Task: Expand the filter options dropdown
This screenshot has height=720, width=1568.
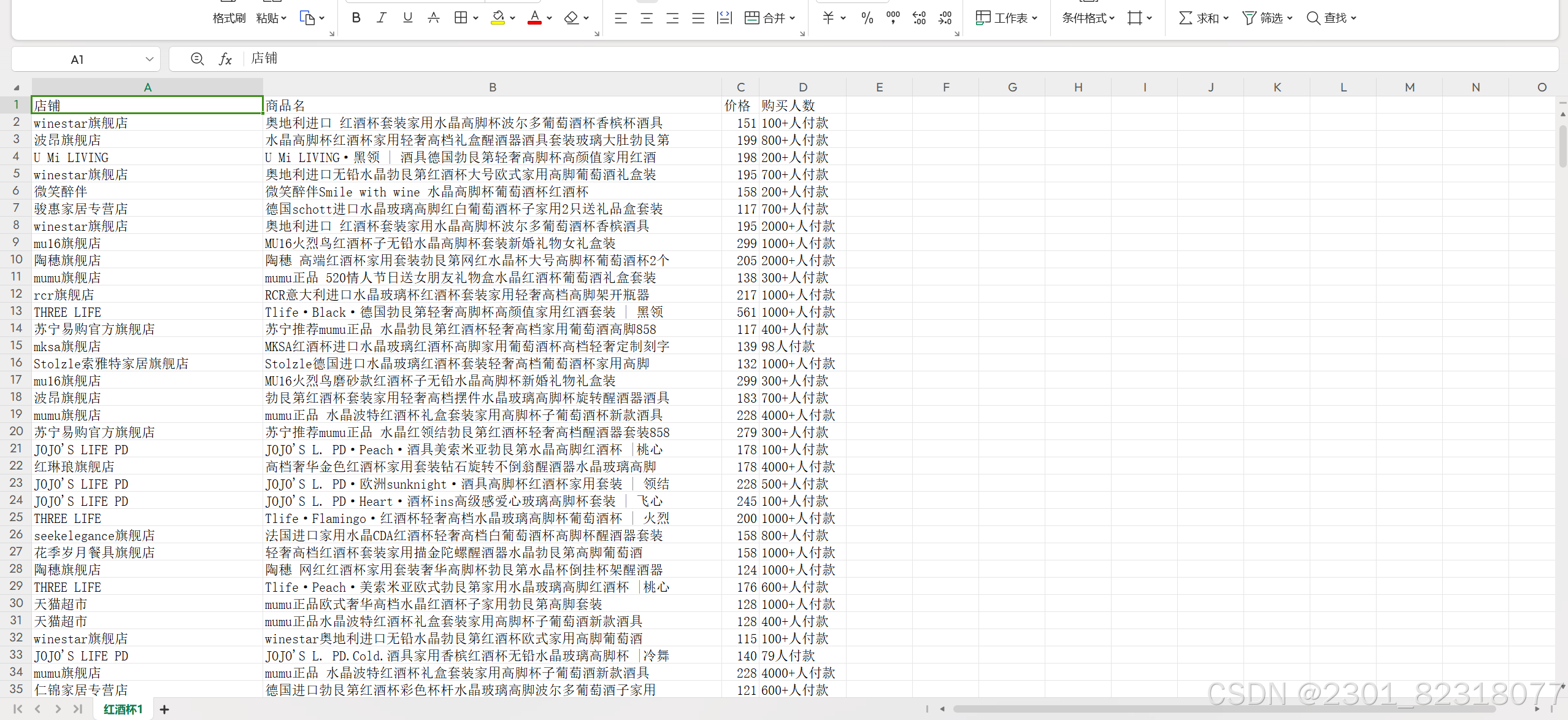Action: 1290,18
